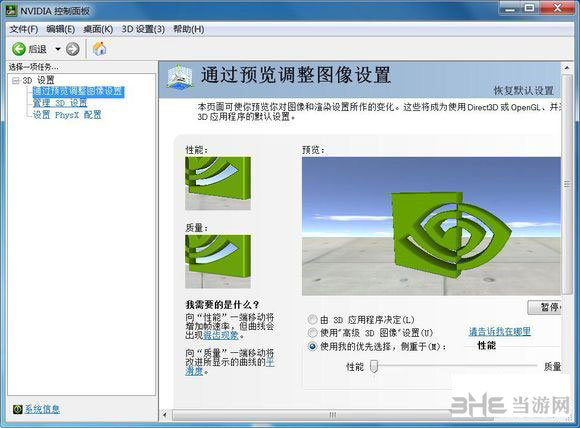Click the 锯齿现象 hyperlink
The width and height of the screenshot is (580, 428).
220,335
